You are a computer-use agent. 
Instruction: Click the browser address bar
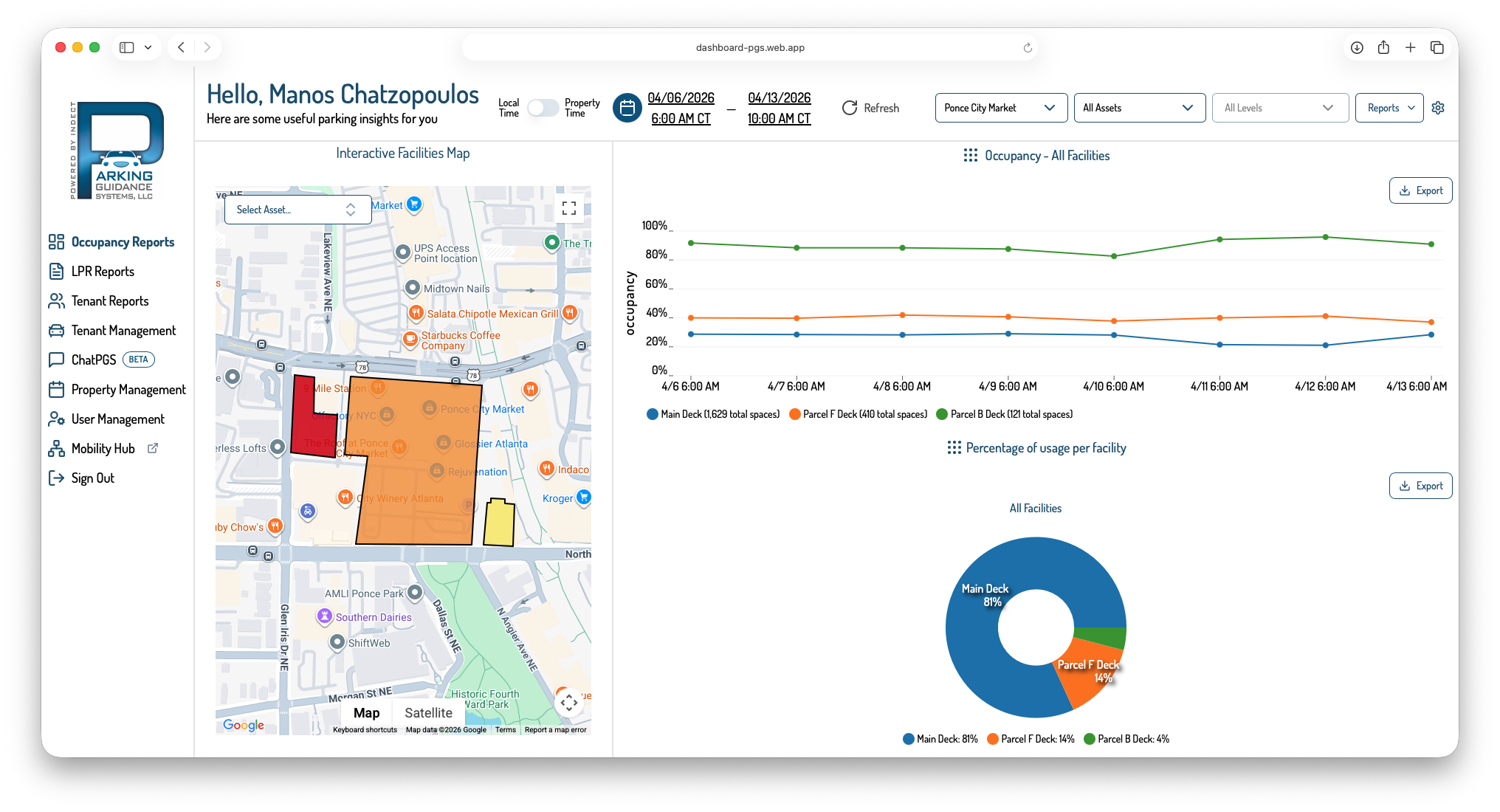[749, 47]
